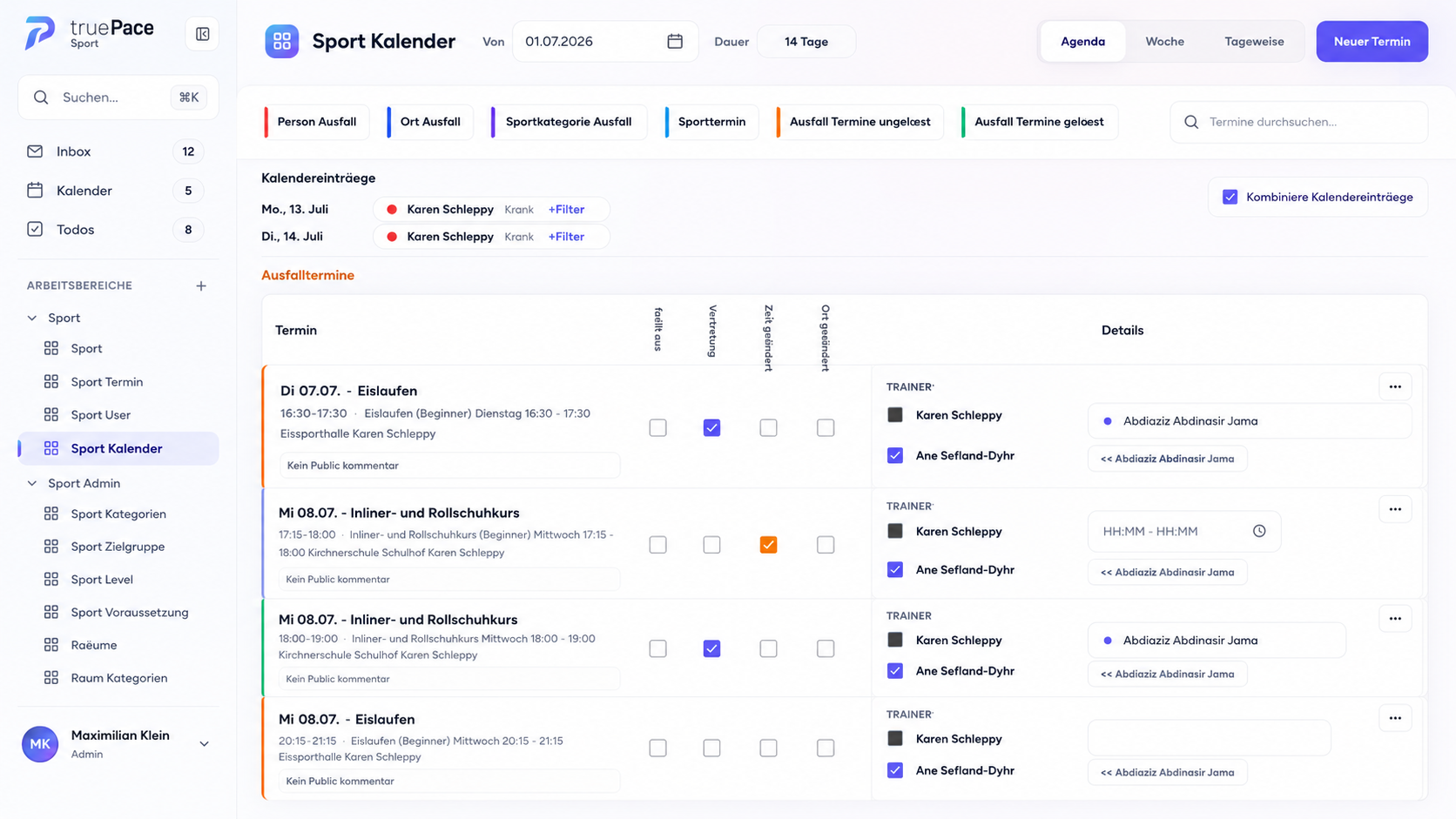Uncheck orange Zeit geändert checkbox for Inlinerkurs

coord(768,545)
